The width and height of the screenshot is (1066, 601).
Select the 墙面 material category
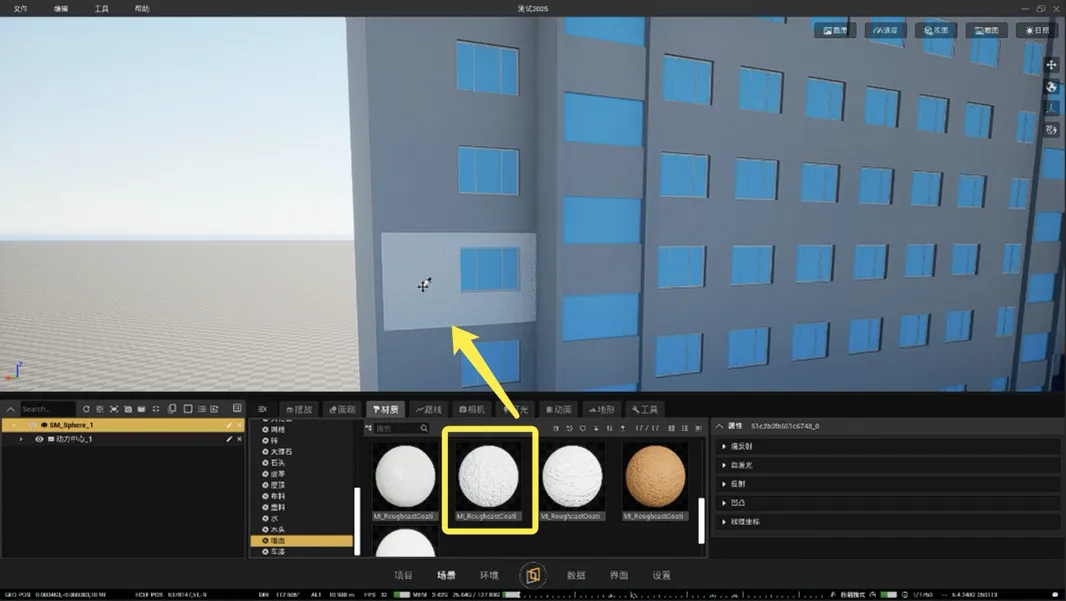(x=303, y=540)
